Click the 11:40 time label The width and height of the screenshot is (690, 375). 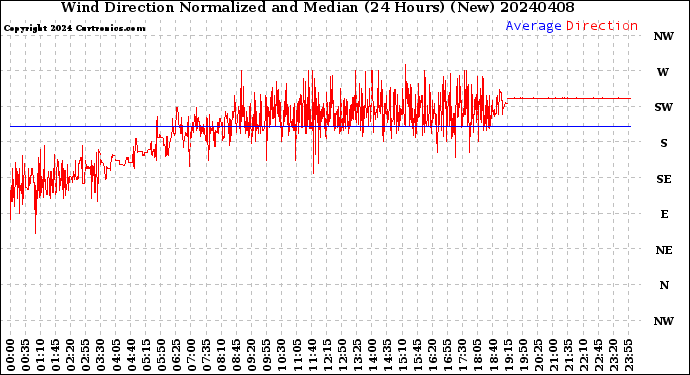tap(312, 355)
